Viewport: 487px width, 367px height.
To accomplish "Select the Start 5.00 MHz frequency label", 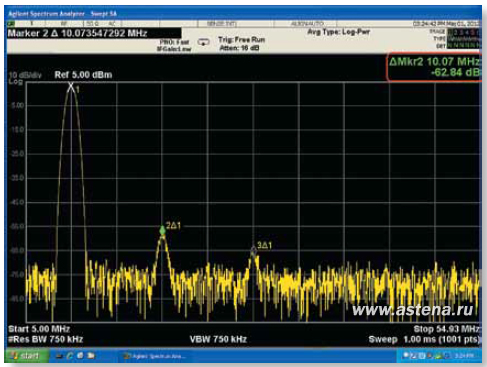I will point(39,329).
